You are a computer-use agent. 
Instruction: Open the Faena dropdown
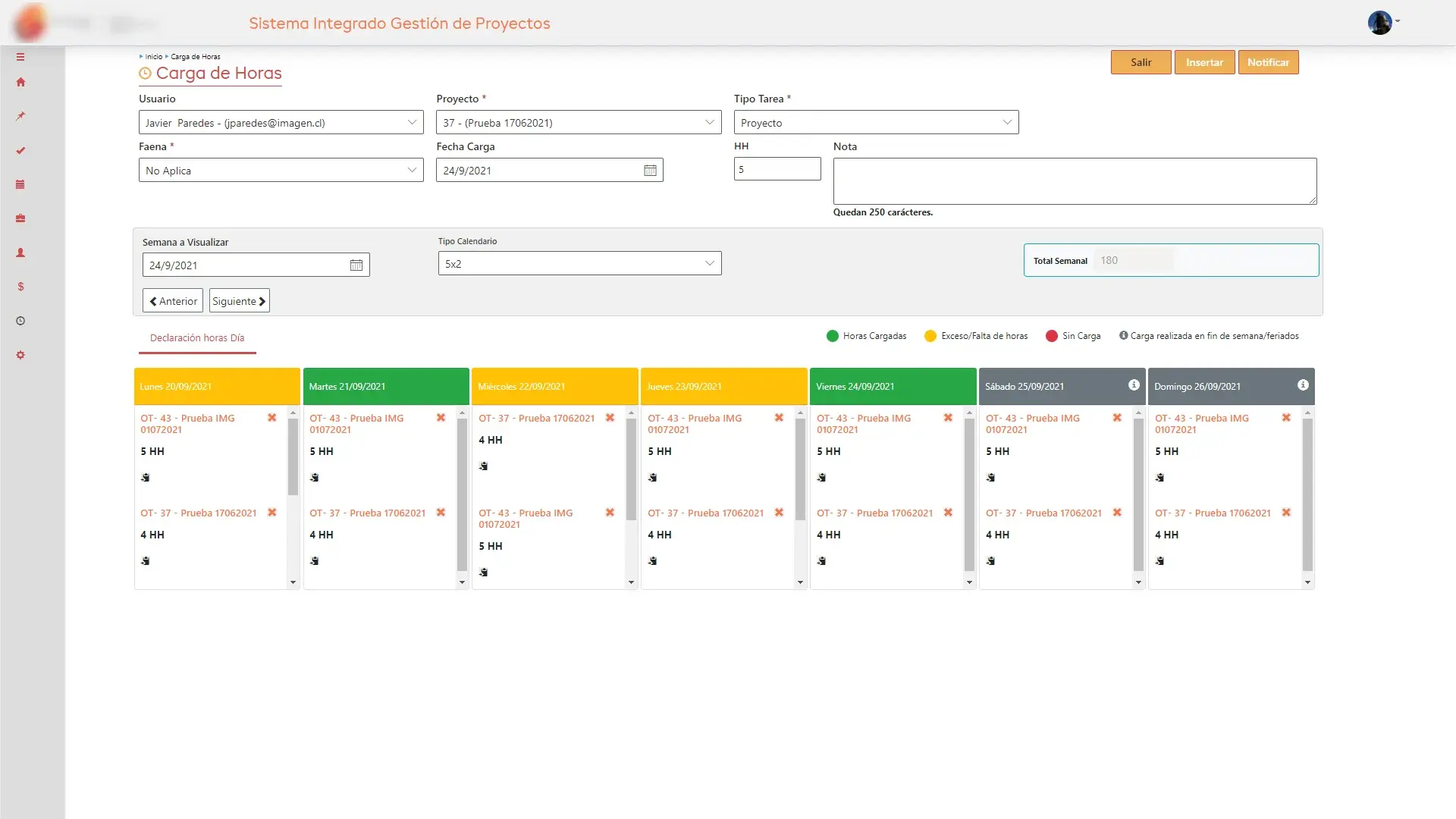tap(281, 171)
